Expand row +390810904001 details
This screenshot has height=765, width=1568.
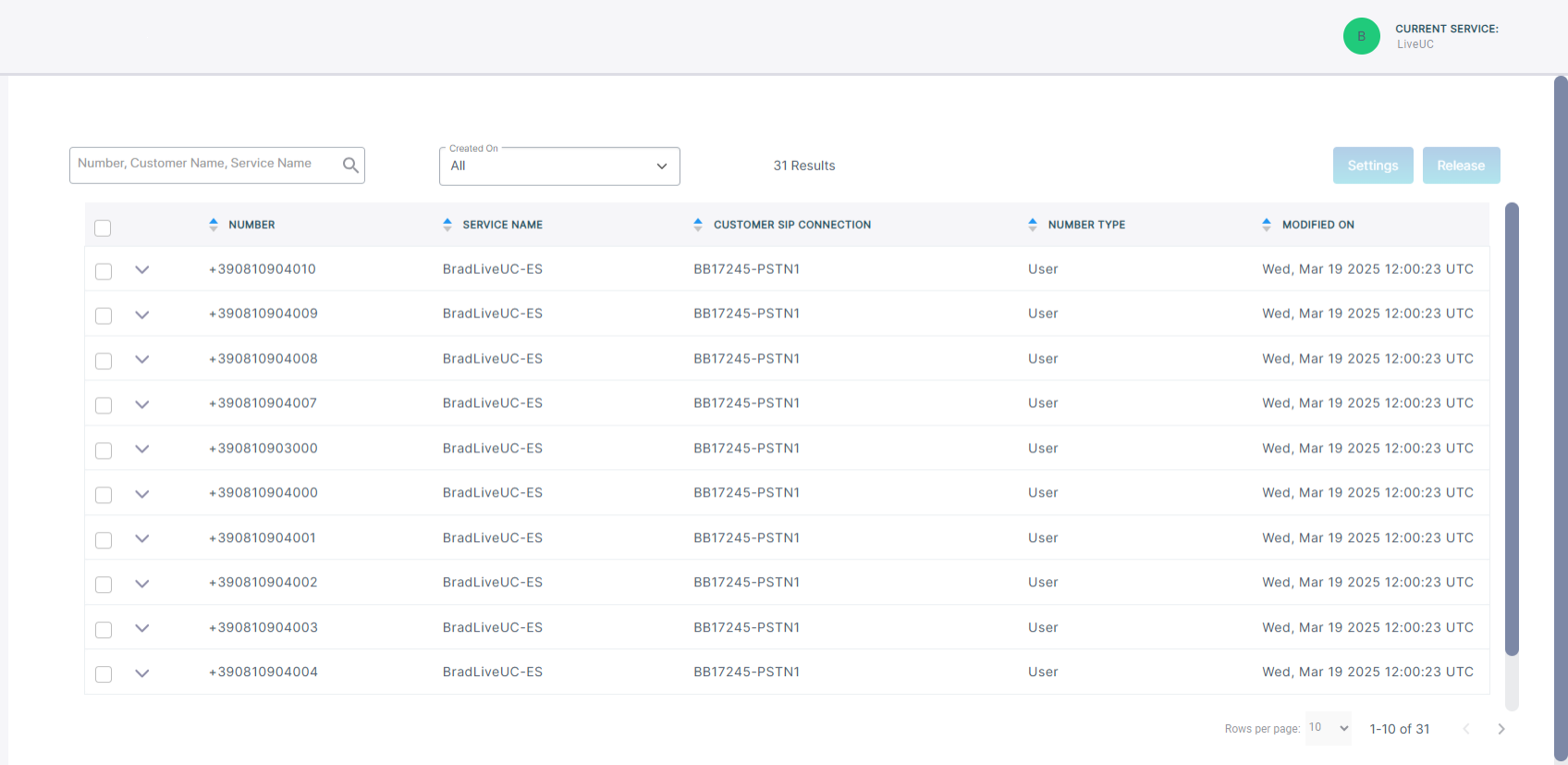[141, 538]
